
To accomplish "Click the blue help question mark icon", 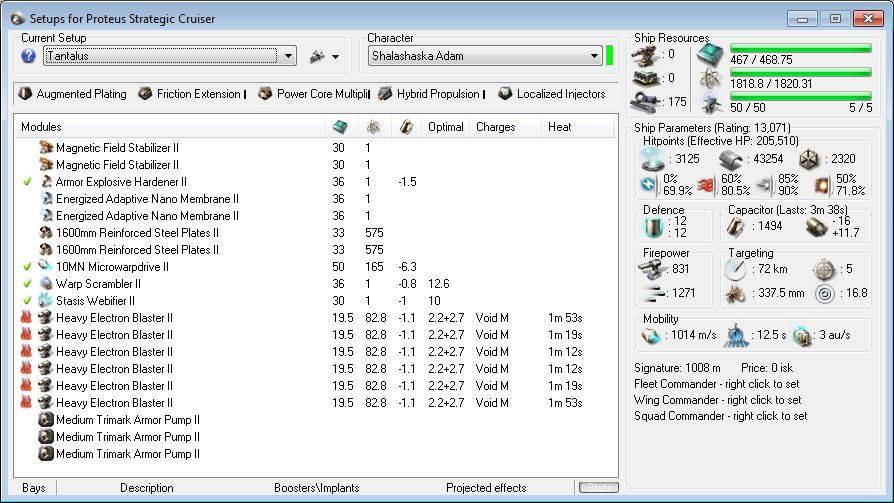I will coord(28,56).
